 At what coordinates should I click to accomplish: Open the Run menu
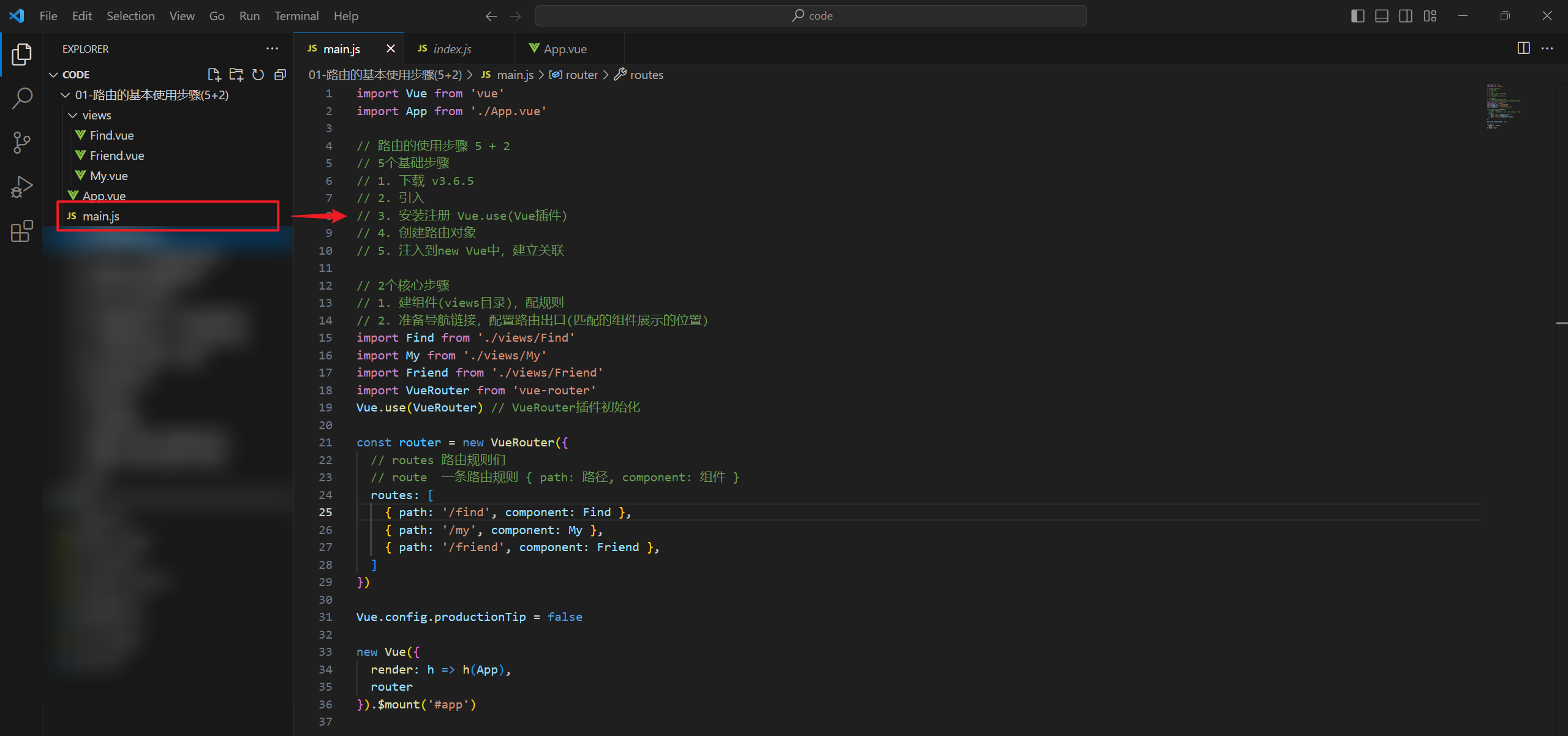[249, 16]
